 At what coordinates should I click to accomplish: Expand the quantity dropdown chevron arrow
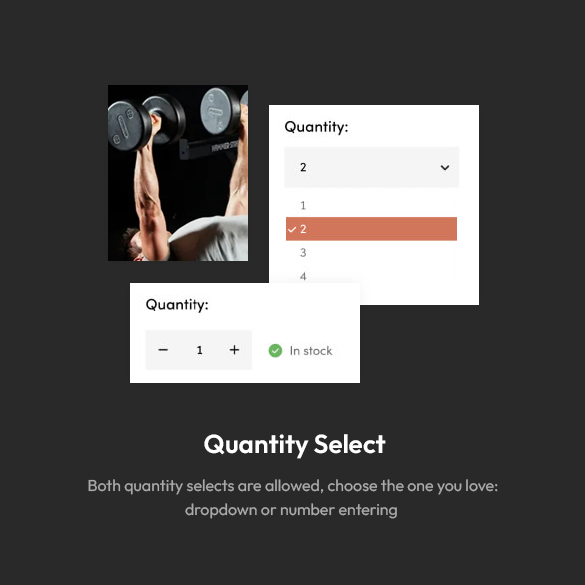[445, 168]
